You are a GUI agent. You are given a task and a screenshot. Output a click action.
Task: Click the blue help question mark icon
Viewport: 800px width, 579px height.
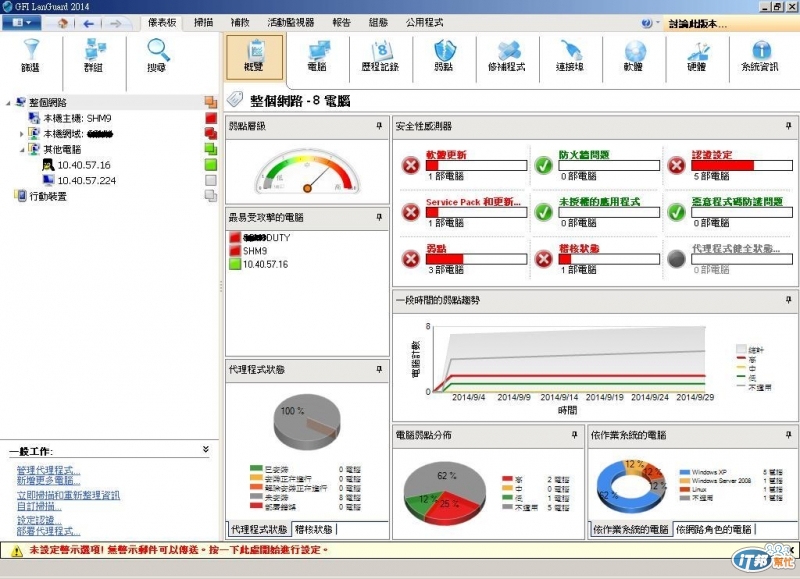click(x=646, y=23)
